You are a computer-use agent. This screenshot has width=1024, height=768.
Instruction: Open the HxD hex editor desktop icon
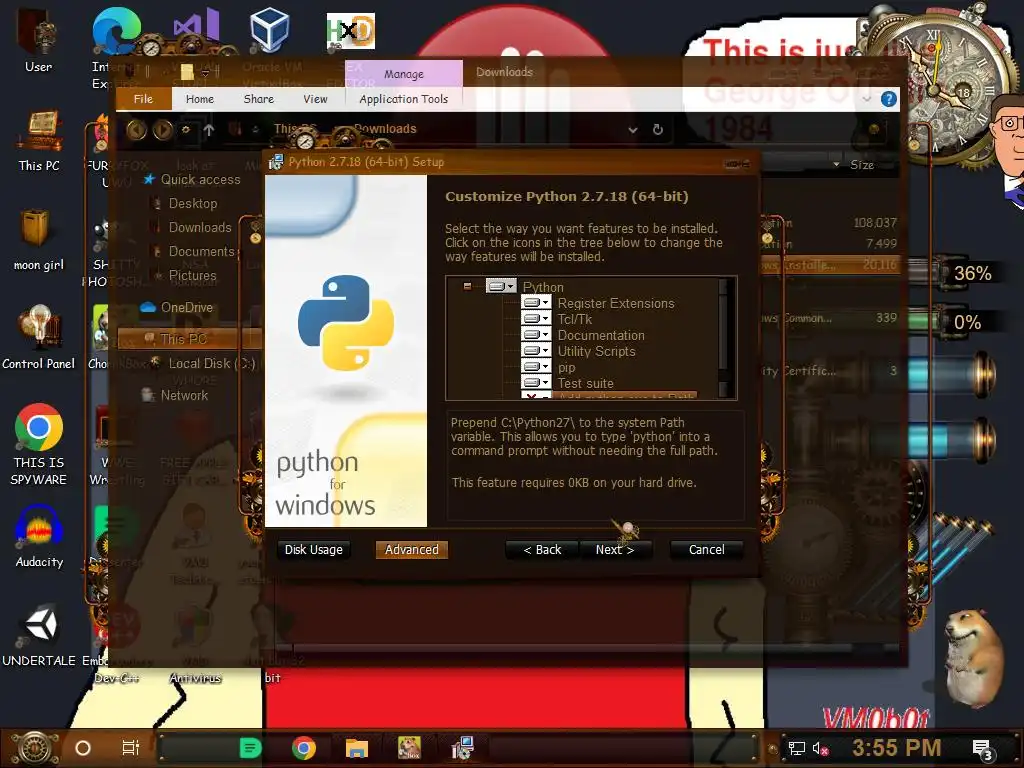pos(351,31)
